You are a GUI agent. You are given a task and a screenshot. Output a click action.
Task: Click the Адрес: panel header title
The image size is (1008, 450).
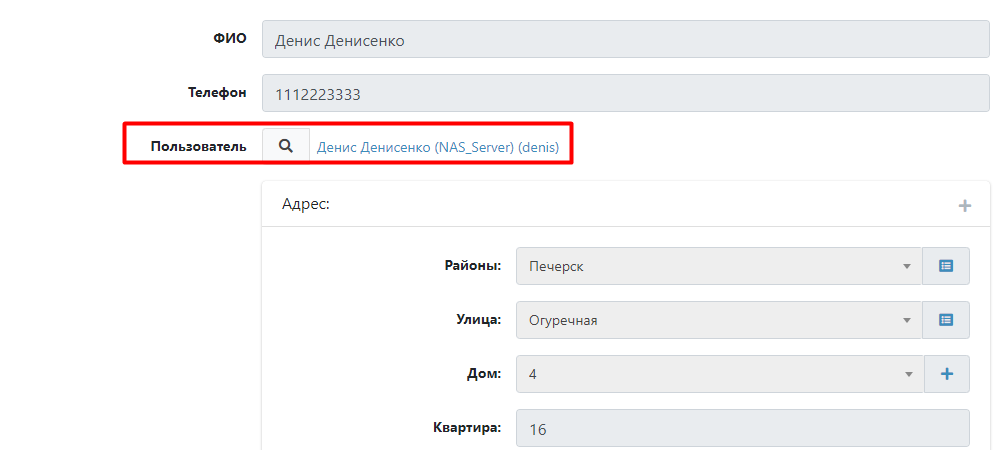click(306, 204)
